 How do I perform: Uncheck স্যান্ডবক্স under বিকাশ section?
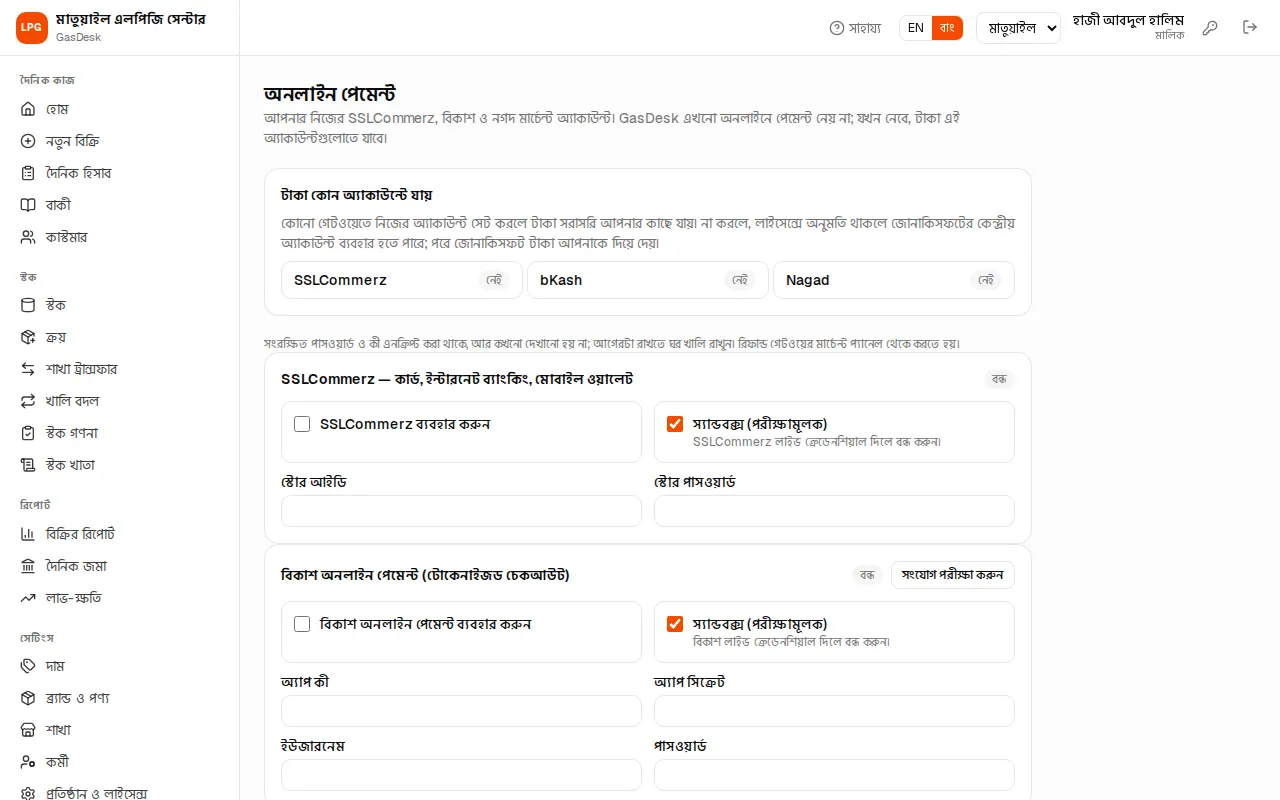(x=675, y=624)
